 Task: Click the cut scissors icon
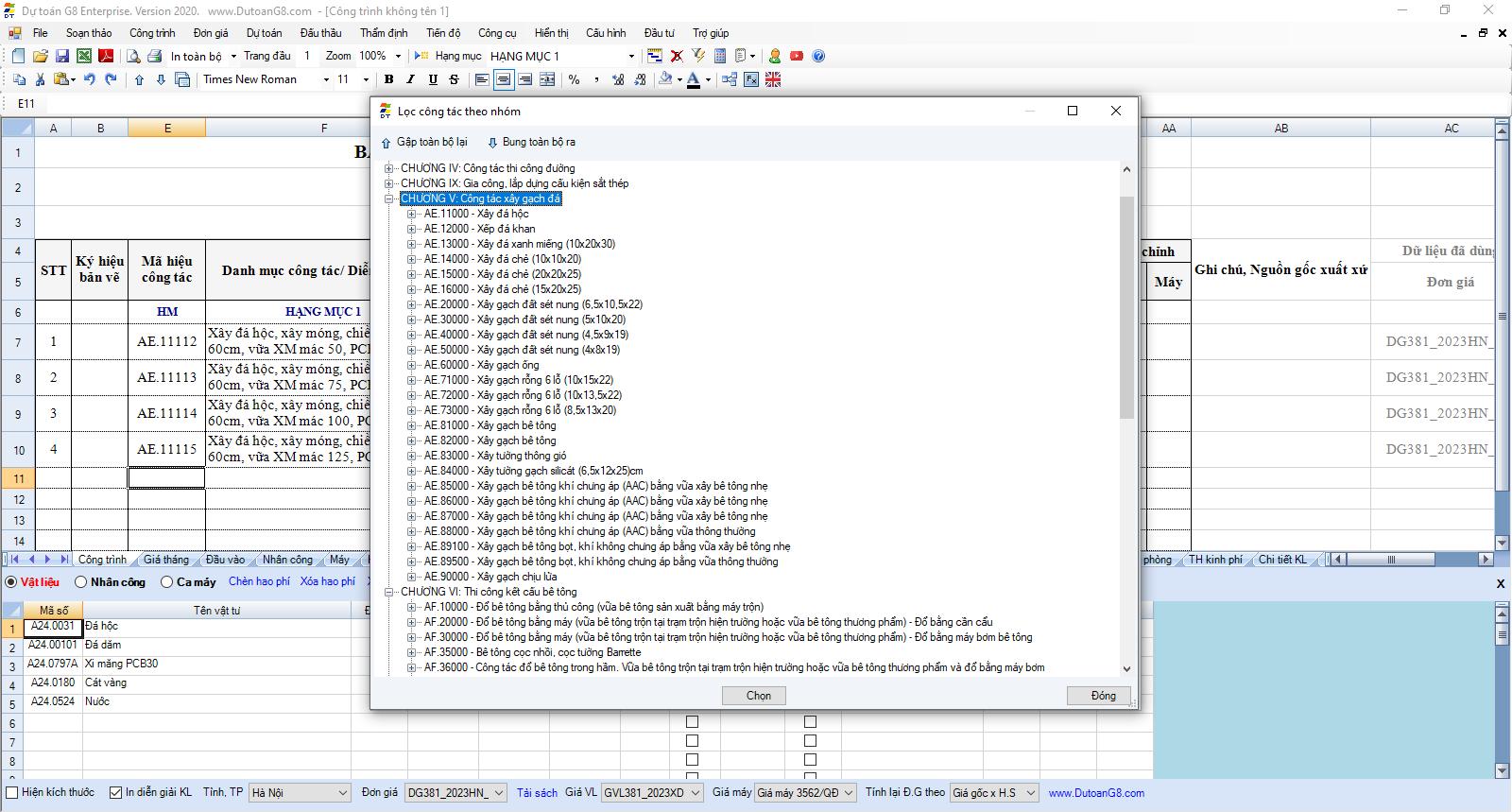(42, 79)
